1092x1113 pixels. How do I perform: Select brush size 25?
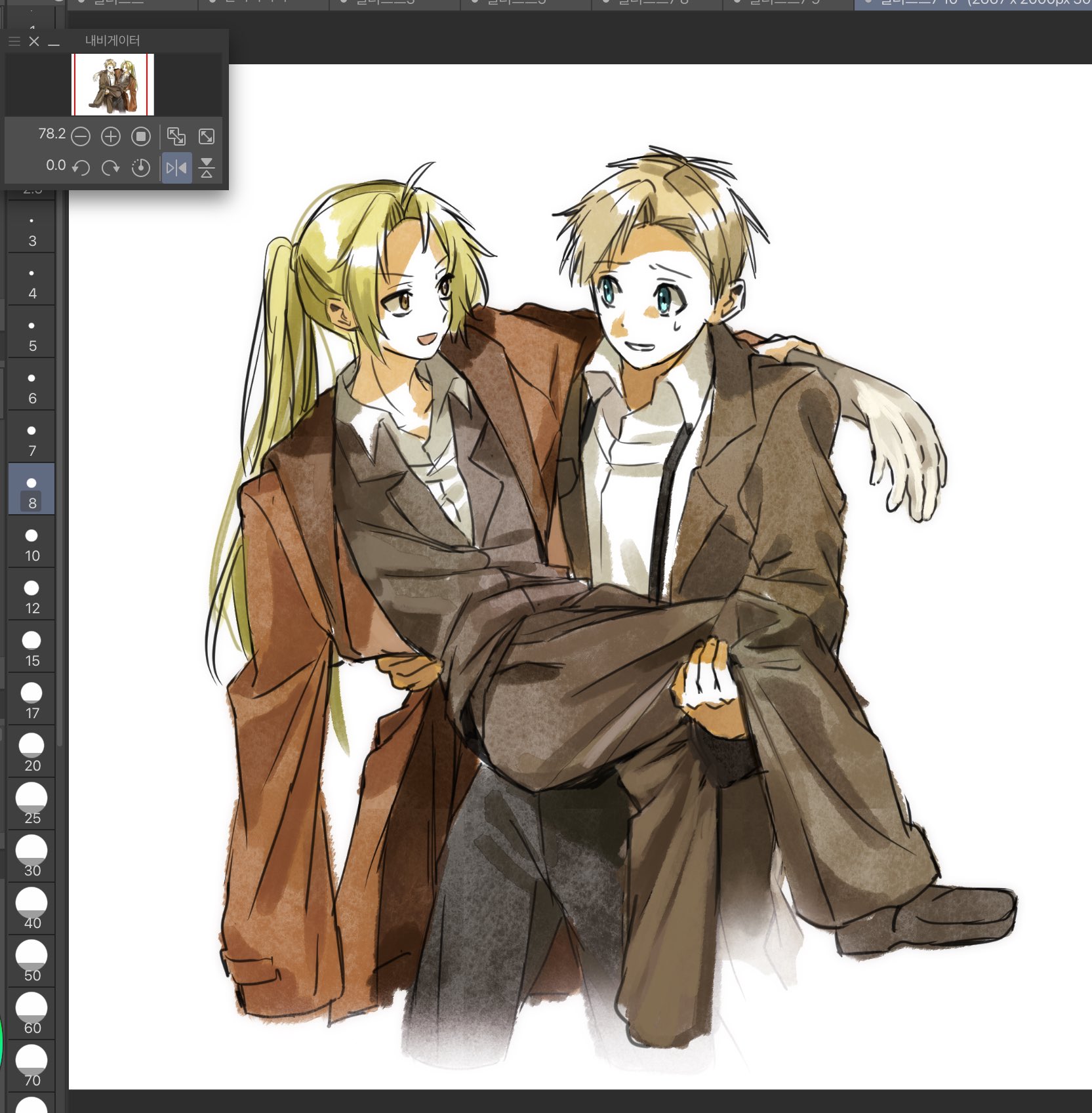pos(31,803)
